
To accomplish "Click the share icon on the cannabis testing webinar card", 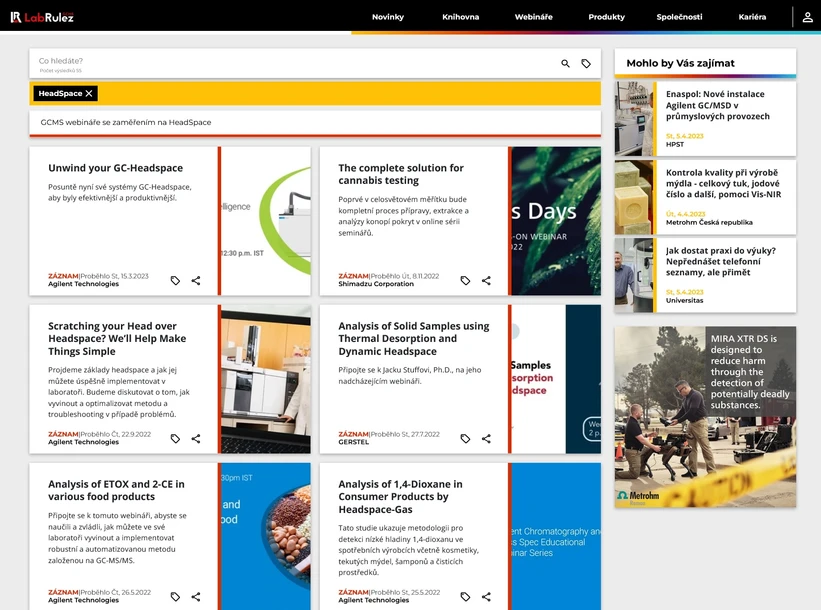I will (x=486, y=281).
